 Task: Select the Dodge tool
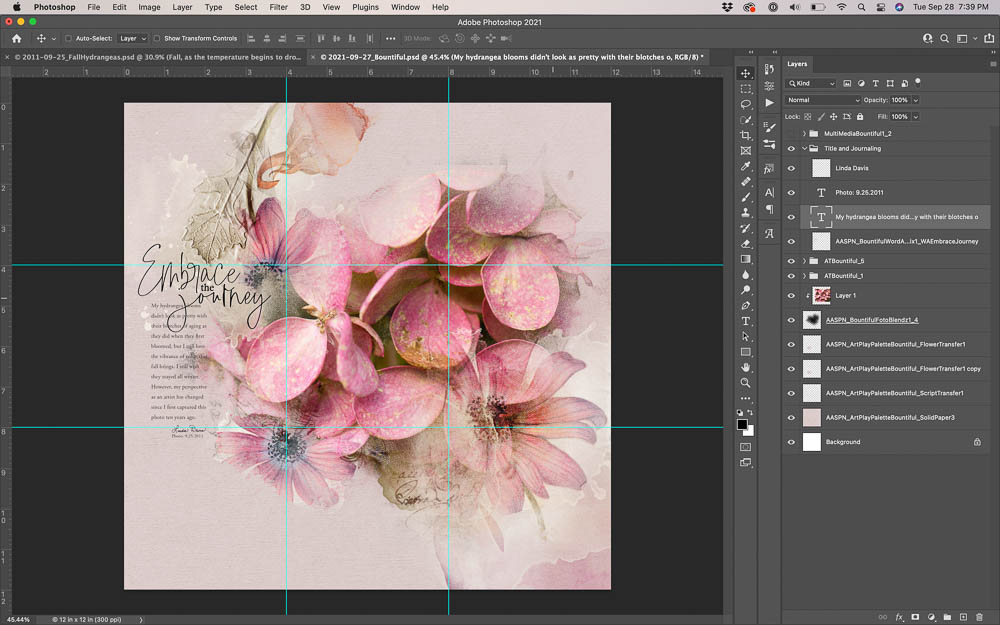point(746,290)
